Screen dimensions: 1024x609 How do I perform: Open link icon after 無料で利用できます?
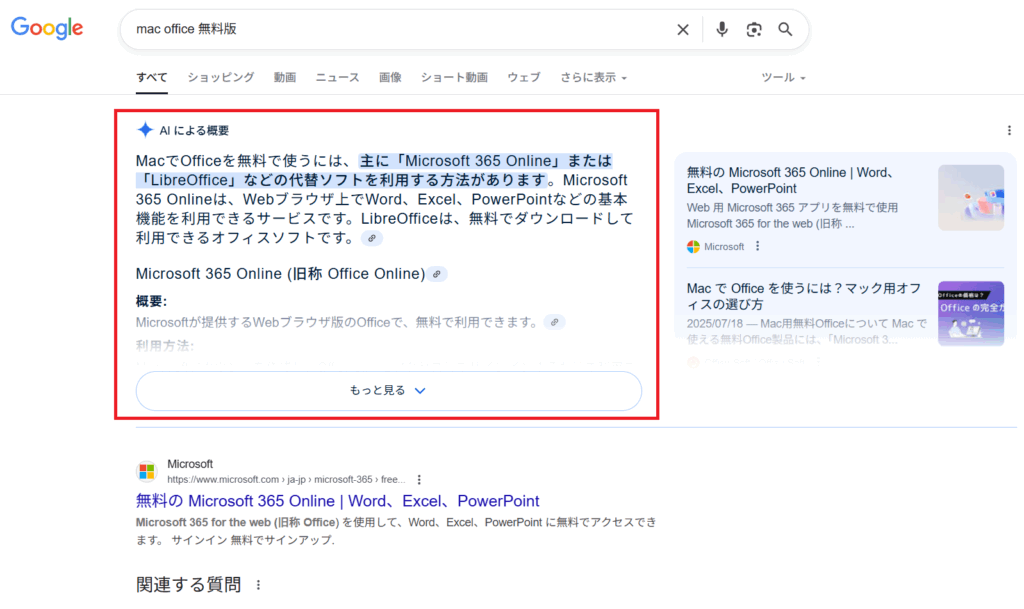[554, 322]
